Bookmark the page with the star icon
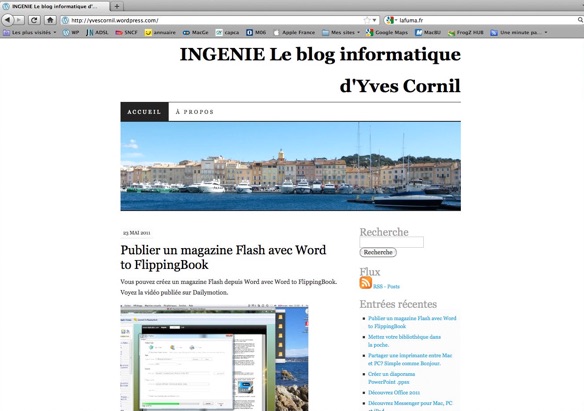The height and width of the screenshot is (411, 584). [367, 20]
